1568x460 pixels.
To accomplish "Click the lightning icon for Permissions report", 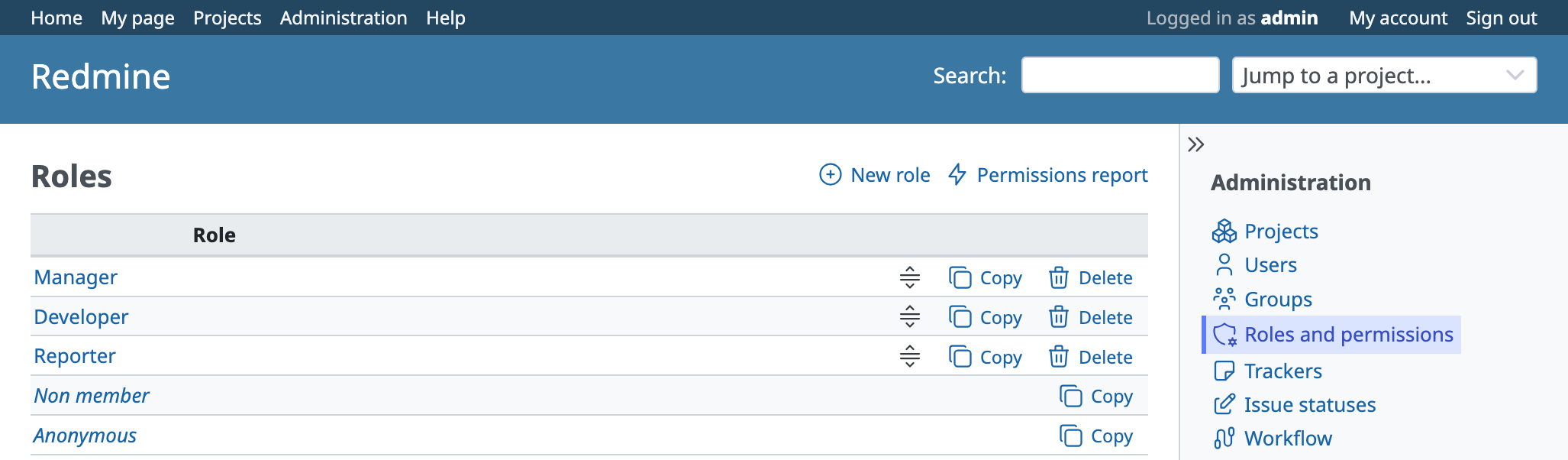I will tap(957, 175).
